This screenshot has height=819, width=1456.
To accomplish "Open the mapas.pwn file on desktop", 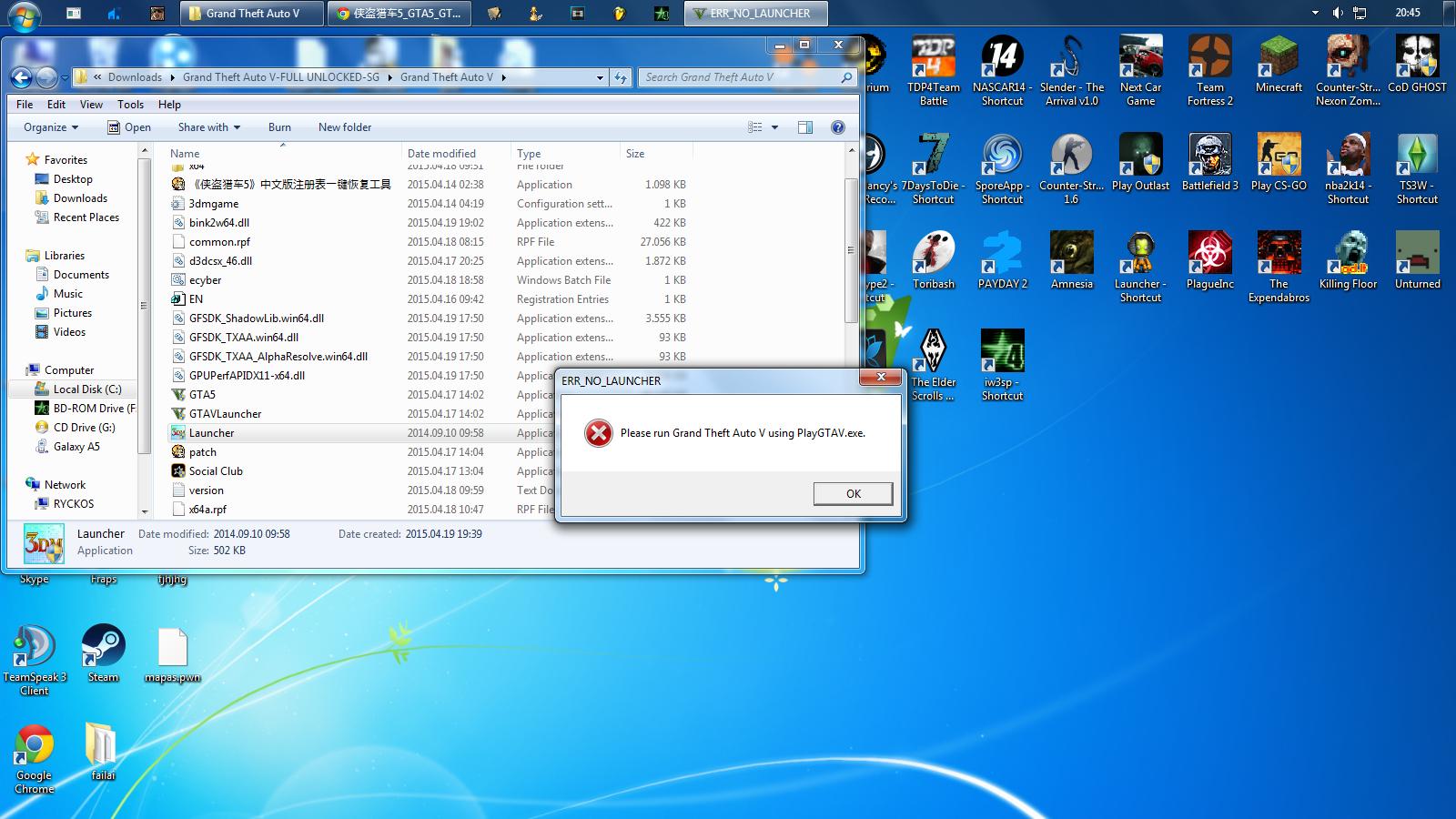I will [x=172, y=654].
